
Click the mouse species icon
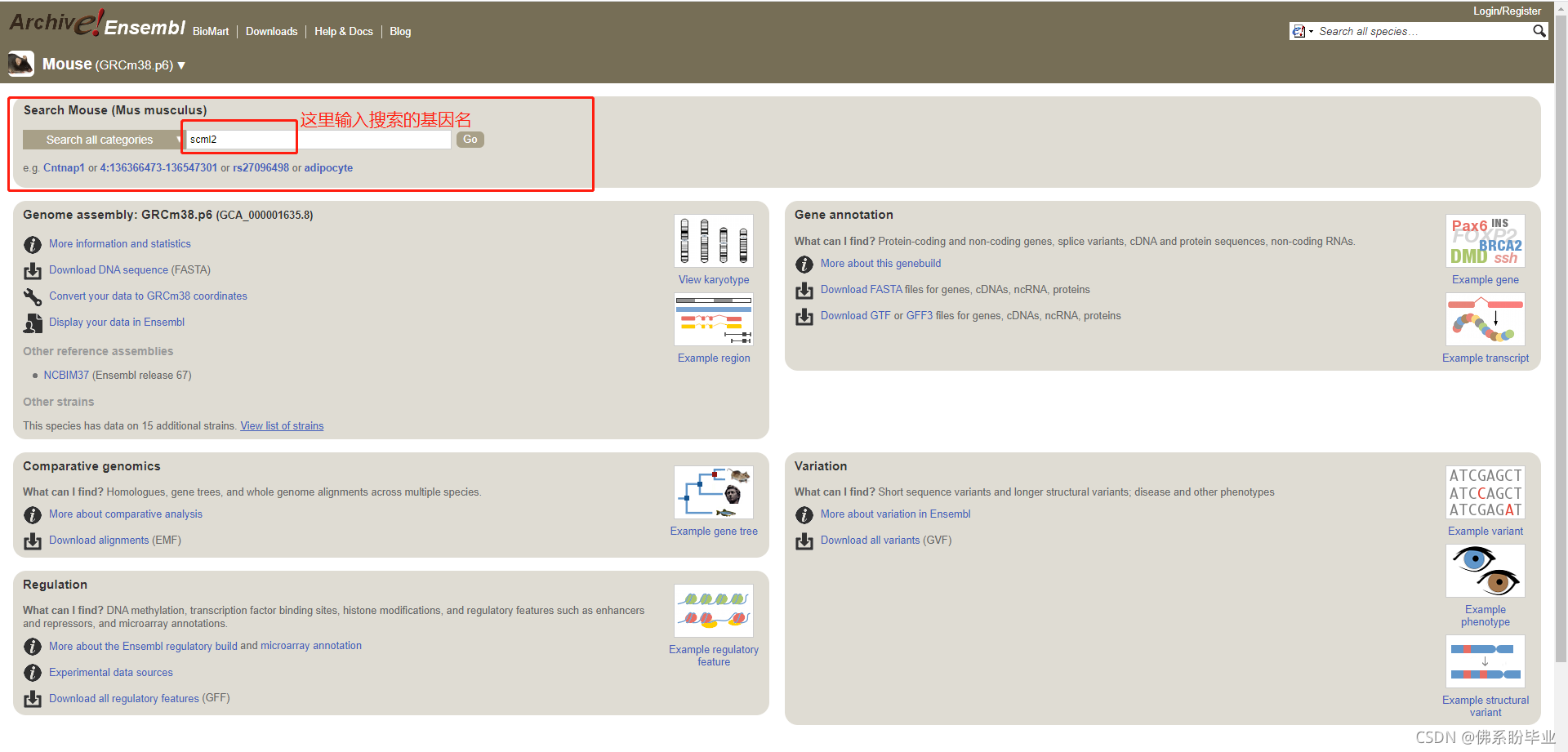click(21, 64)
